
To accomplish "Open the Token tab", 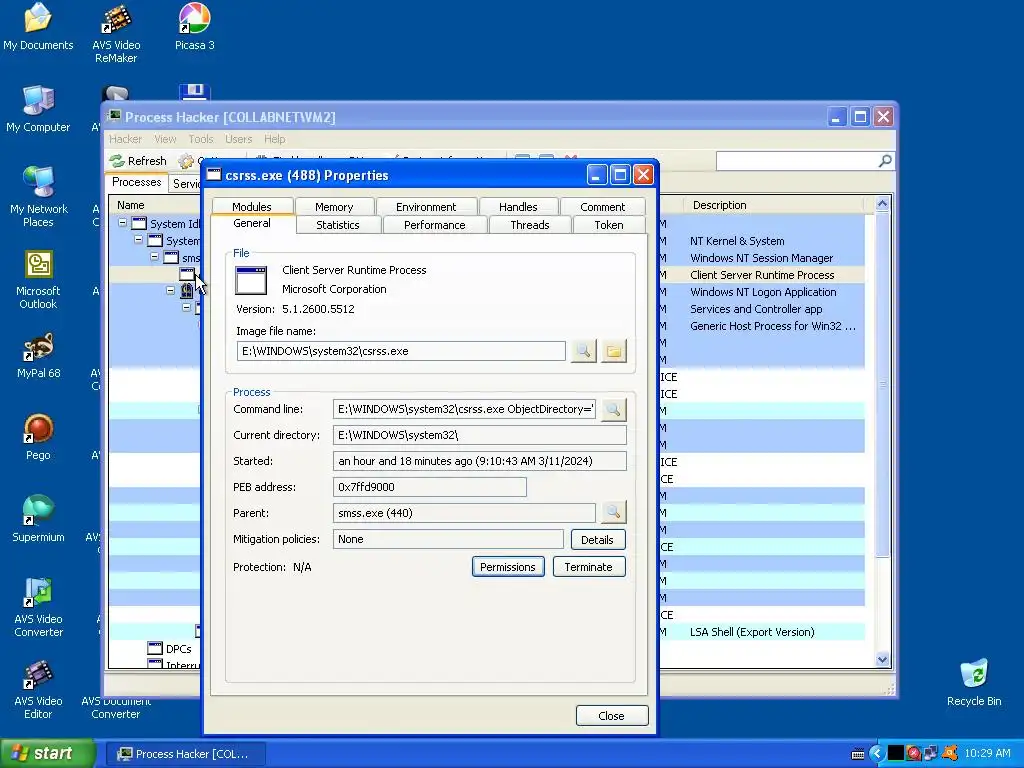I will click(609, 225).
